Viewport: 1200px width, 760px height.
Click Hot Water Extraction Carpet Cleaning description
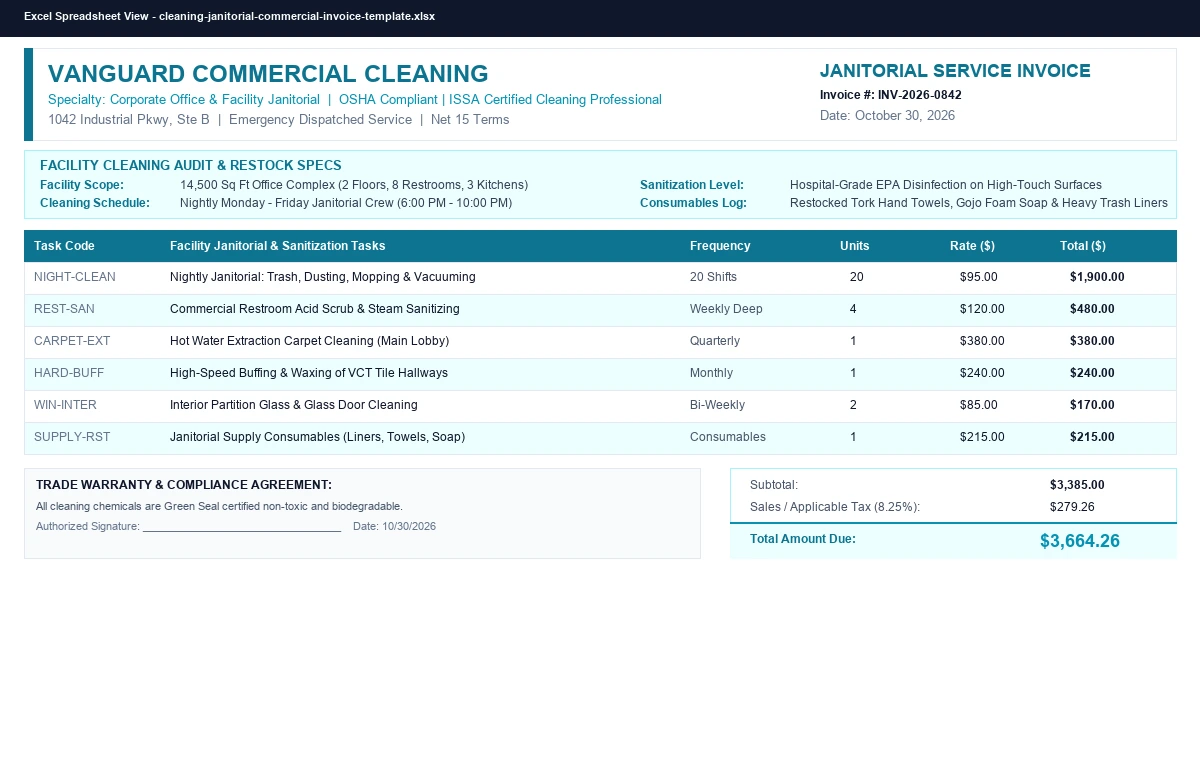[x=310, y=341]
